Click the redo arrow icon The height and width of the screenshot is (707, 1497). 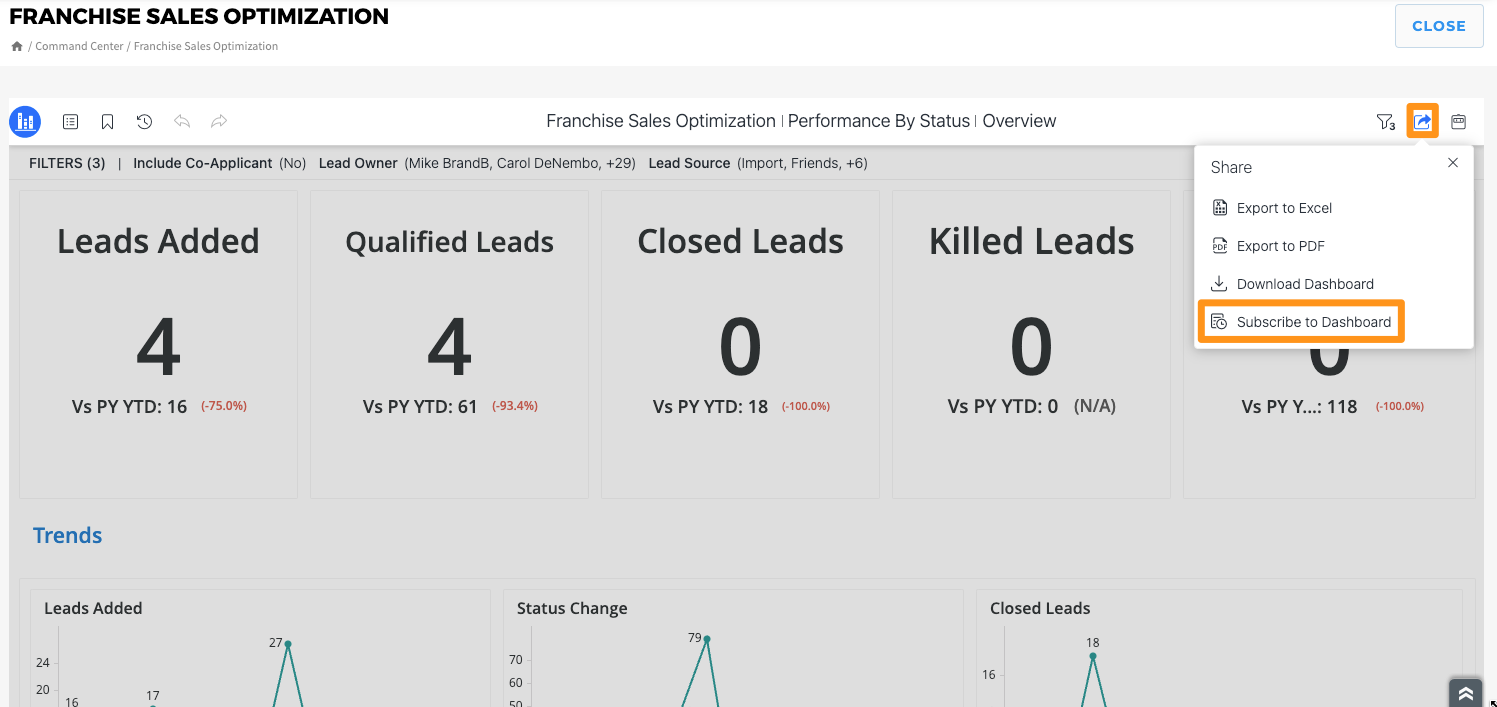219,121
